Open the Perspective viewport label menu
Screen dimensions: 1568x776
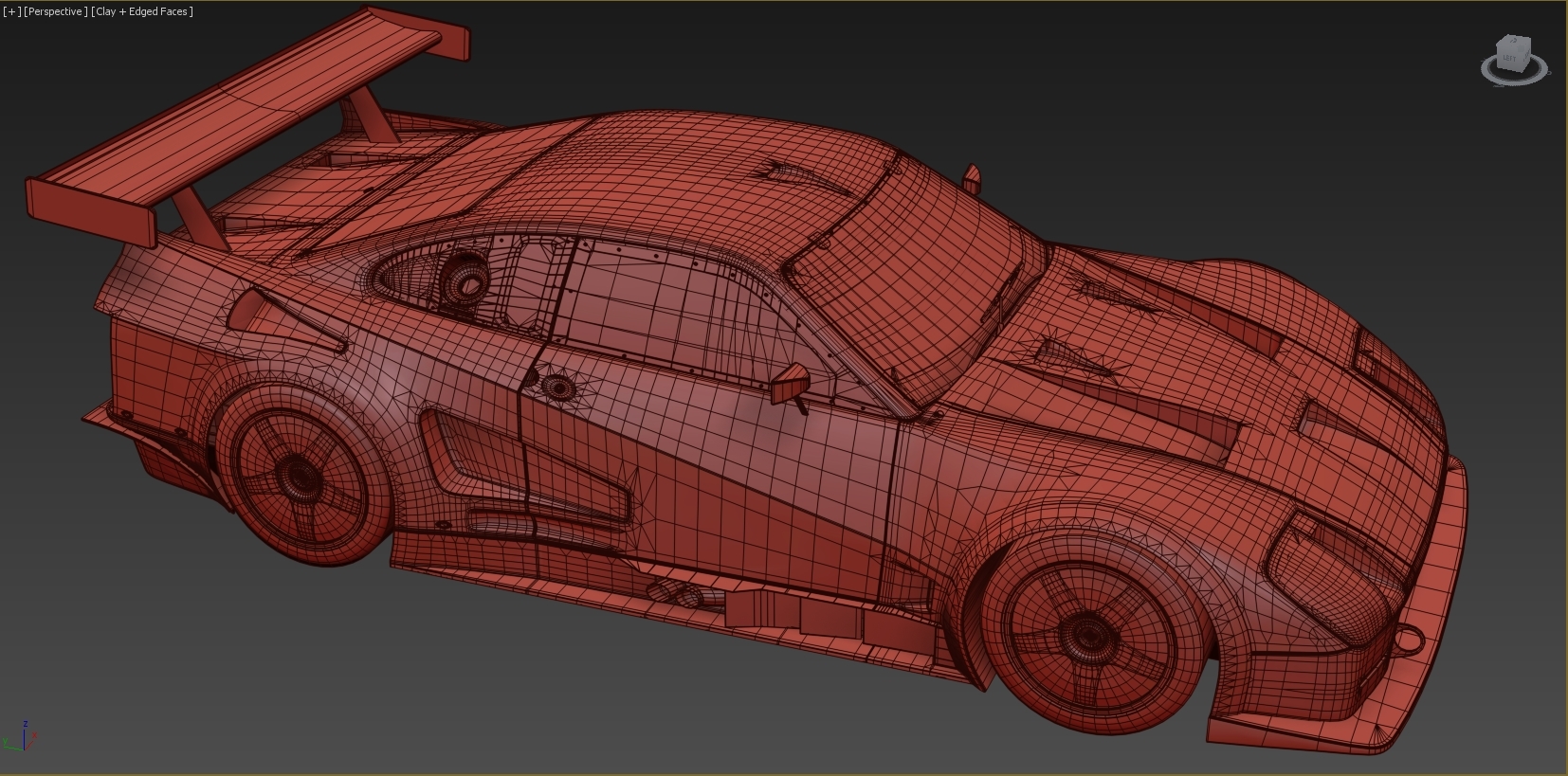coord(56,11)
